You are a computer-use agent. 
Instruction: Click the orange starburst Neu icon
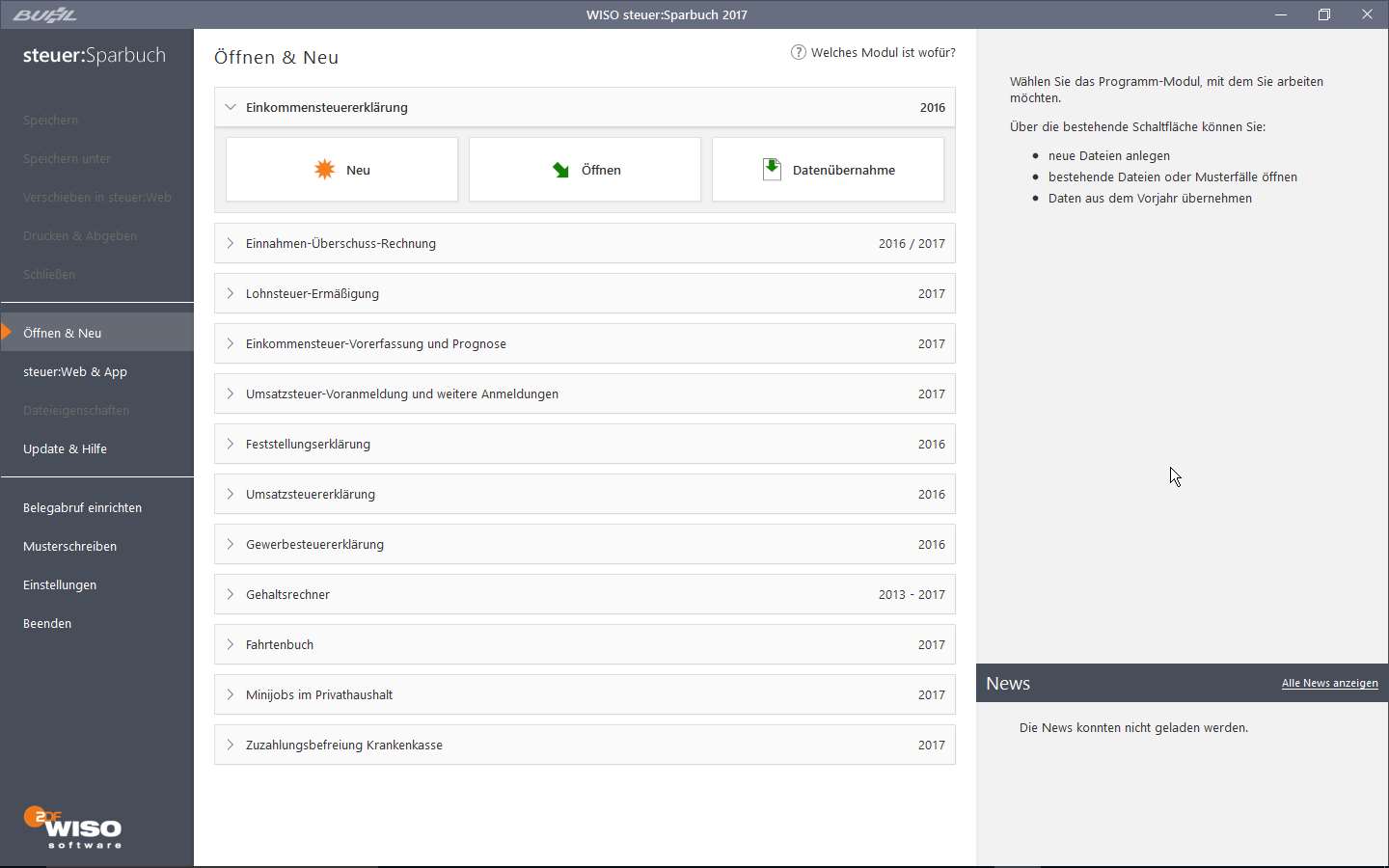(x=325, y=170)
